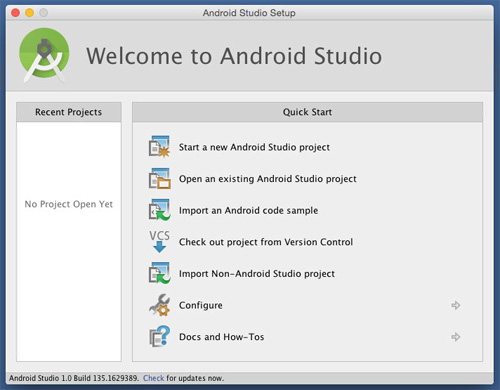Click the No Project Open Yet text
This screenshot has height=390, width=500.
click(69, 204)
